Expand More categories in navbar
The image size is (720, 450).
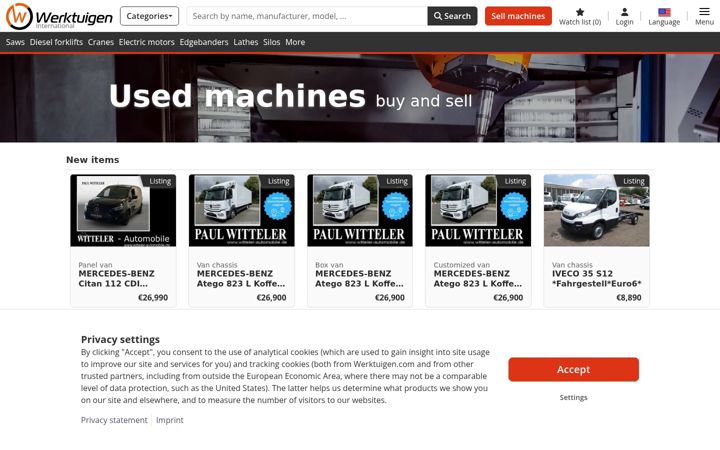point(295,42)
